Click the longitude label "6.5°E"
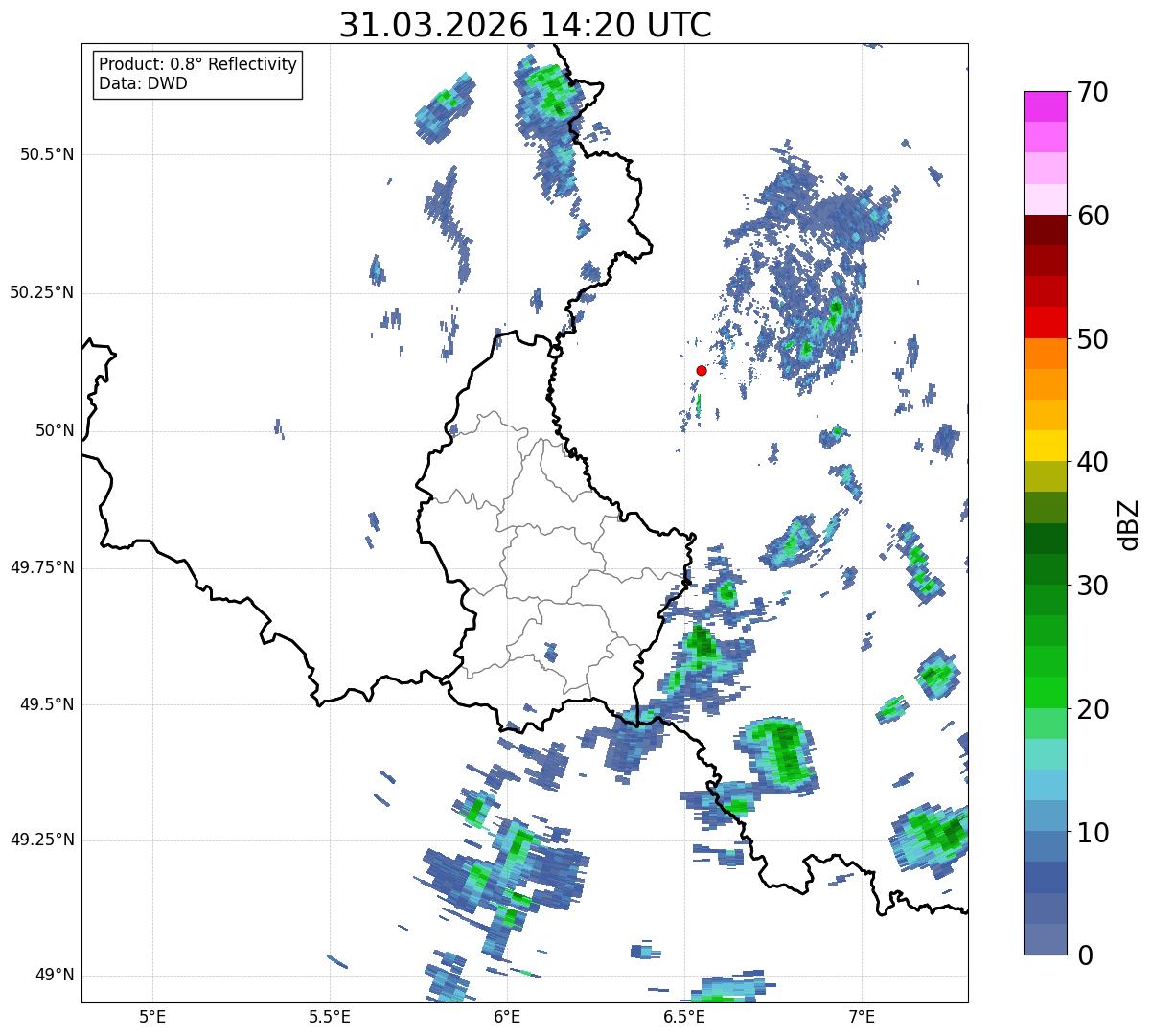The image size is (1152, 1036). click(x=685, y=1016)
